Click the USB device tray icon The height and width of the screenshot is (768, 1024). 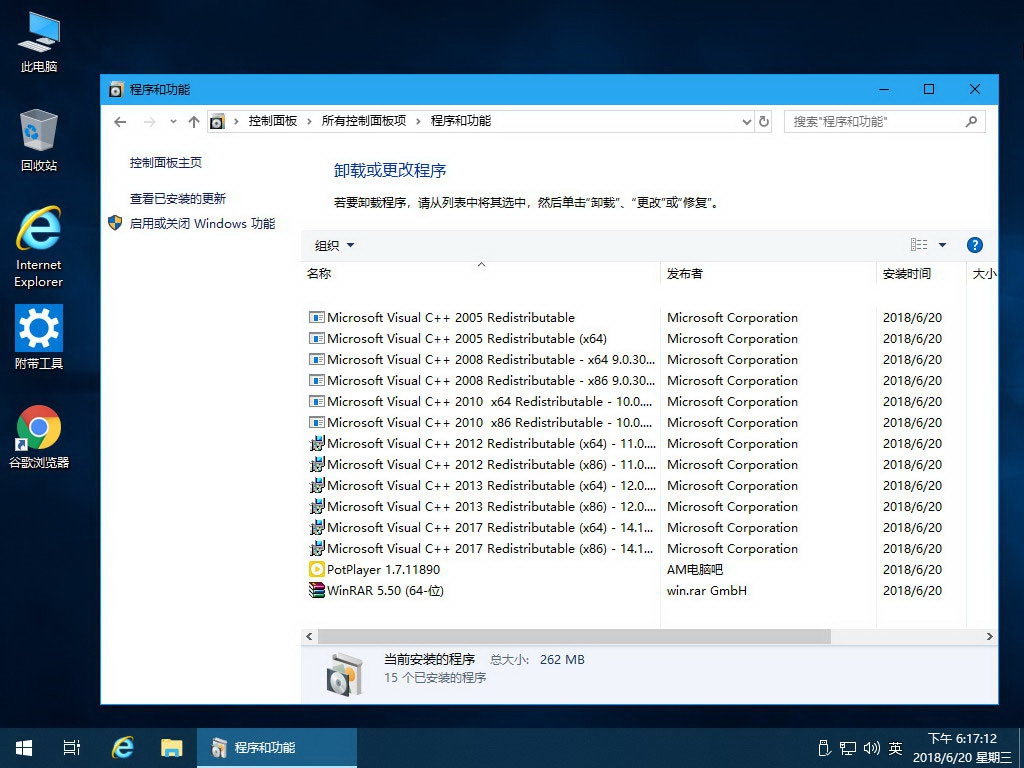tap(824, 748)
